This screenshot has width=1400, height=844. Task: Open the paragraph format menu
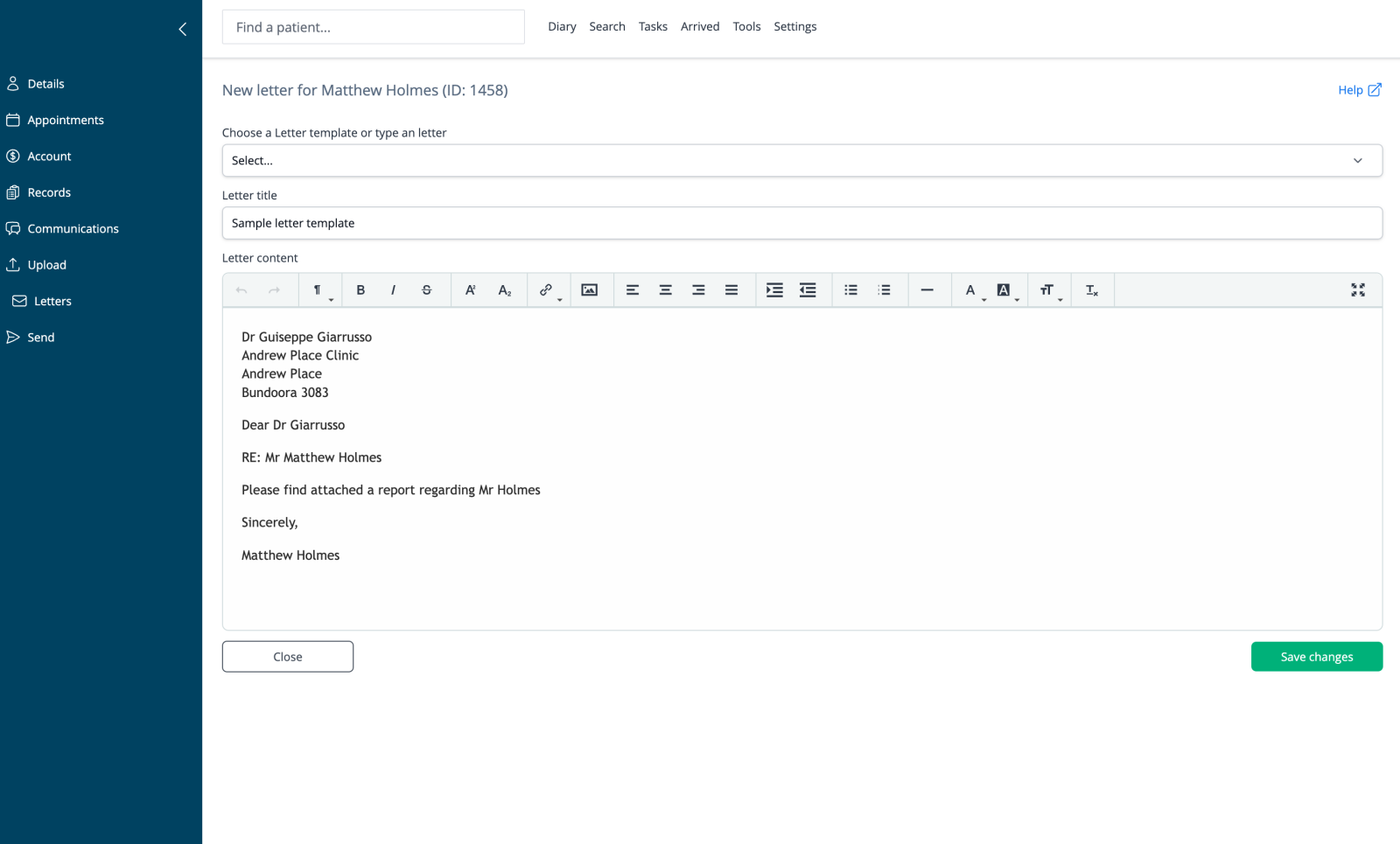tap(320, 290)
